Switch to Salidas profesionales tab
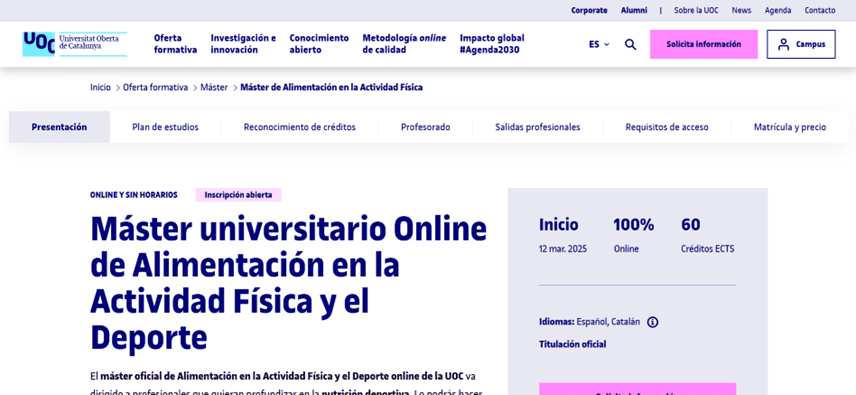The width and height of the screenshot is (856, 395). [538, 127]
